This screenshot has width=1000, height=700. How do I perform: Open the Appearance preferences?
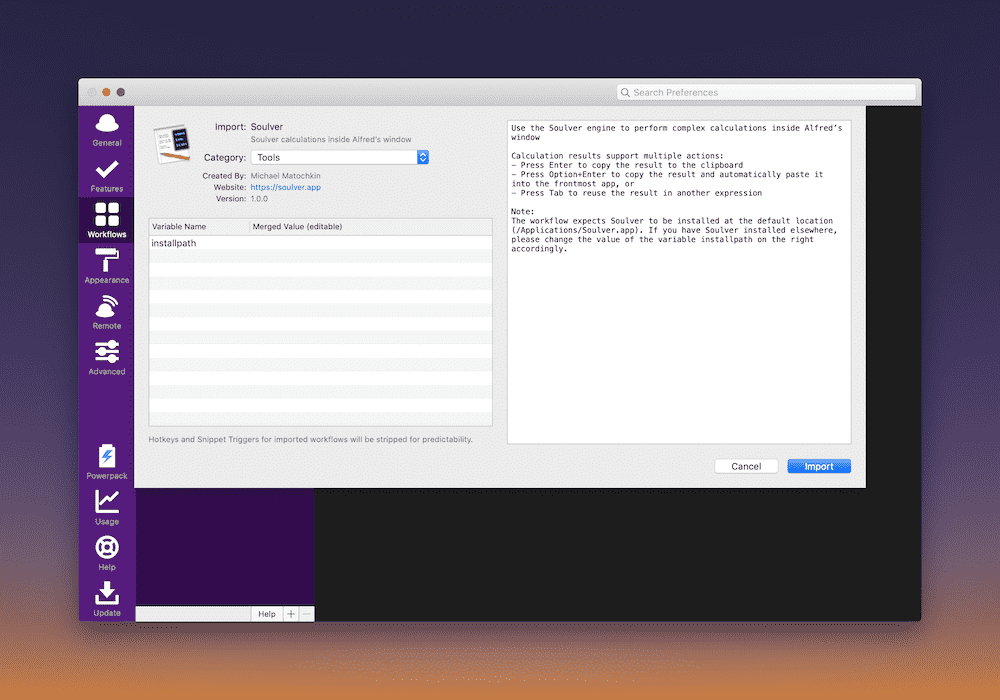[x=107, y=266]
